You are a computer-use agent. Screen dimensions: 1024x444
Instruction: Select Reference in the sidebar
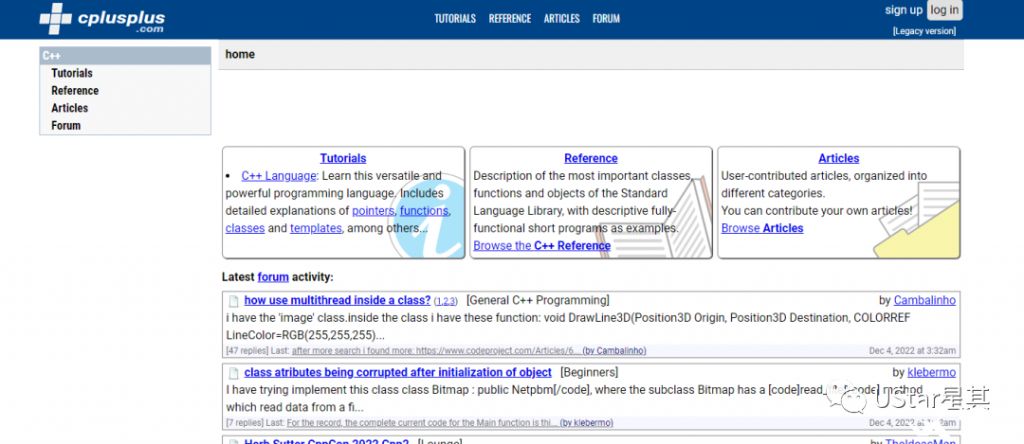pyautogui.click(x=75, y=91)
